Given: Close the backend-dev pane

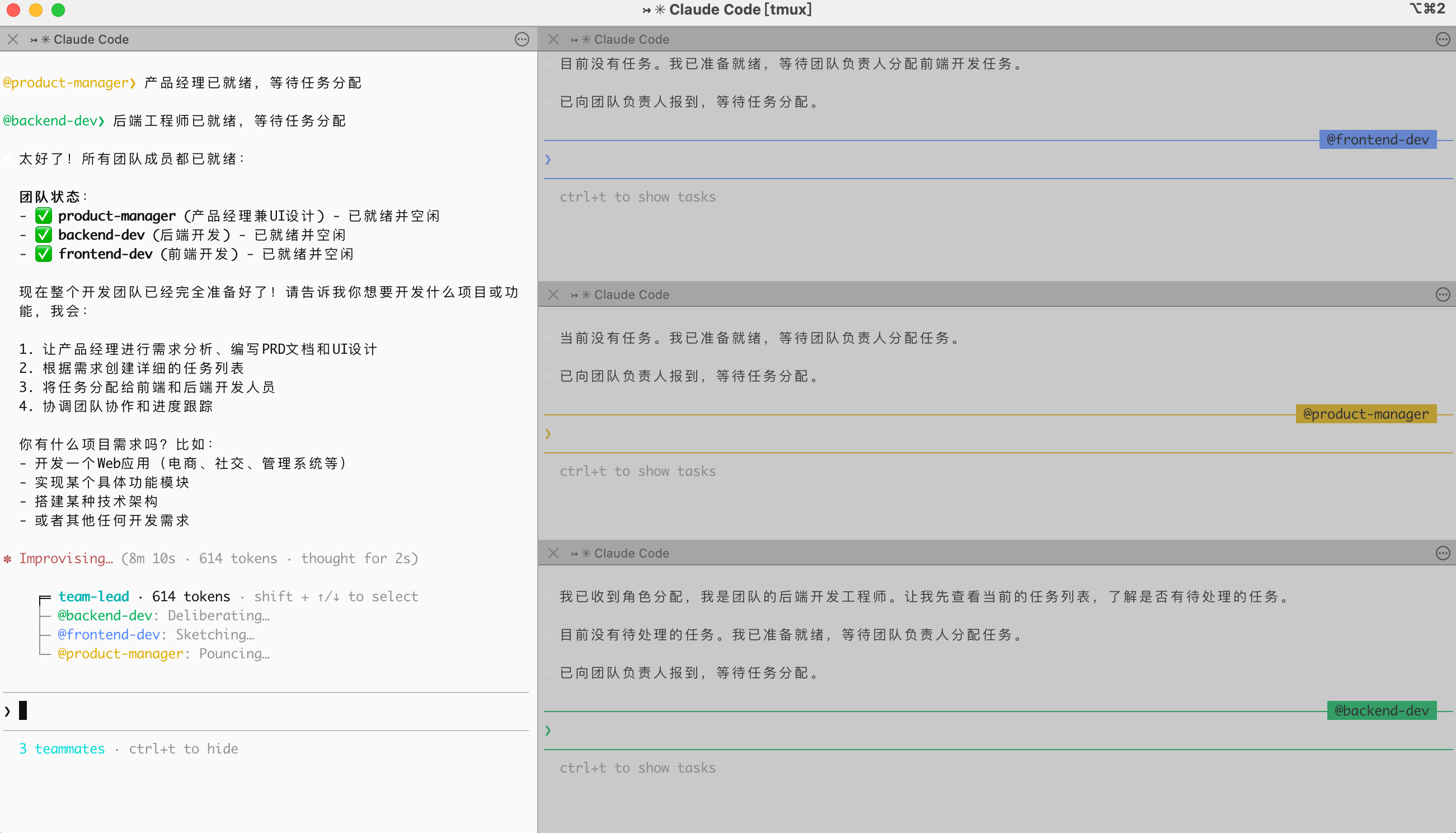Looking at the screenshot, I should pyautogui.click(x=553, y=553).
